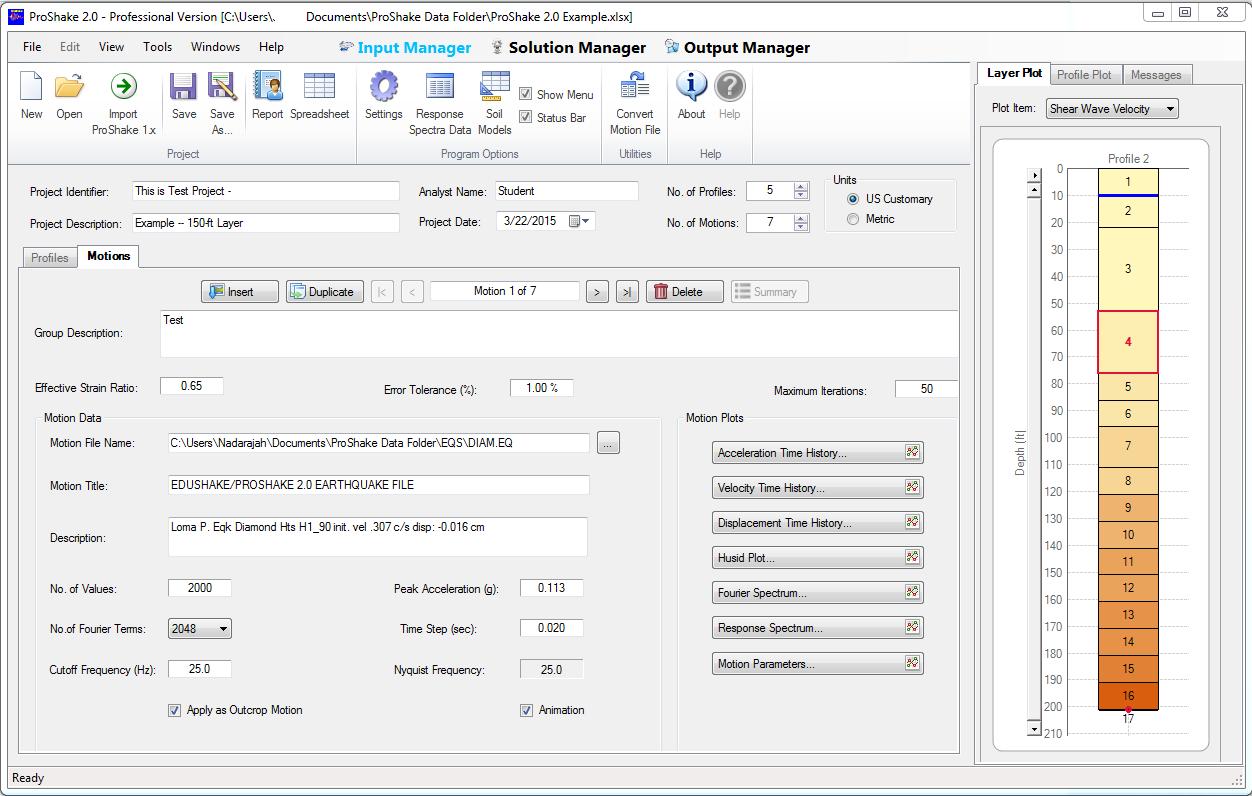Select layer 16 in layer plot
This screenshot has height=796, width=1252.
(x=1128, y=696)
